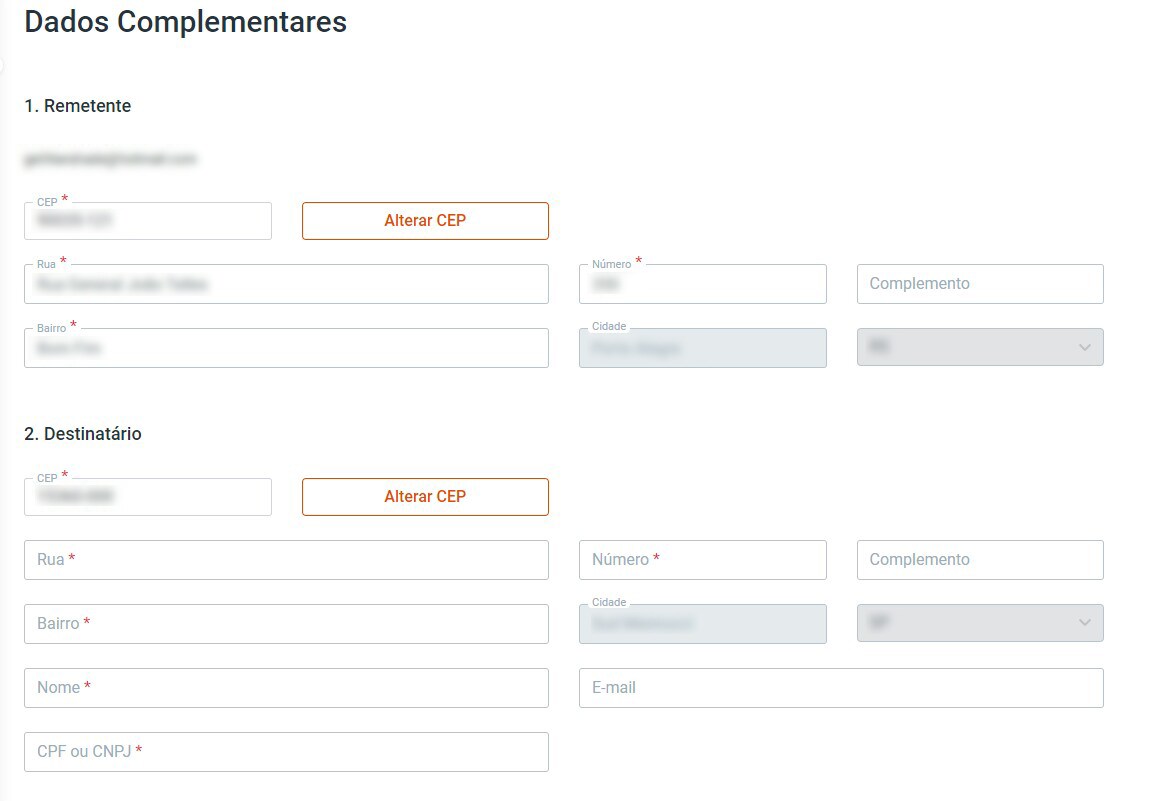Click the E-mail field

[x=841, y=688]
